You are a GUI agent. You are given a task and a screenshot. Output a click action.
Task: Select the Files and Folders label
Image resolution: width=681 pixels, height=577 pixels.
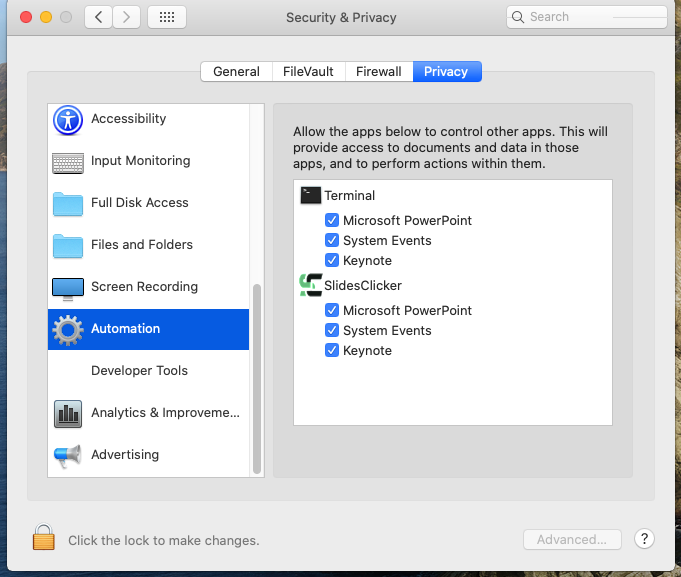pyautogui.click(x=142, y=244)
